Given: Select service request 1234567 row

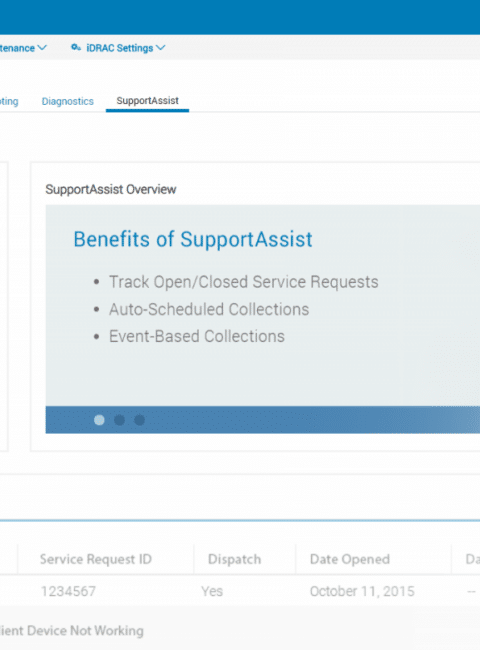Looking at the screenshot, I should coord(240,591).
